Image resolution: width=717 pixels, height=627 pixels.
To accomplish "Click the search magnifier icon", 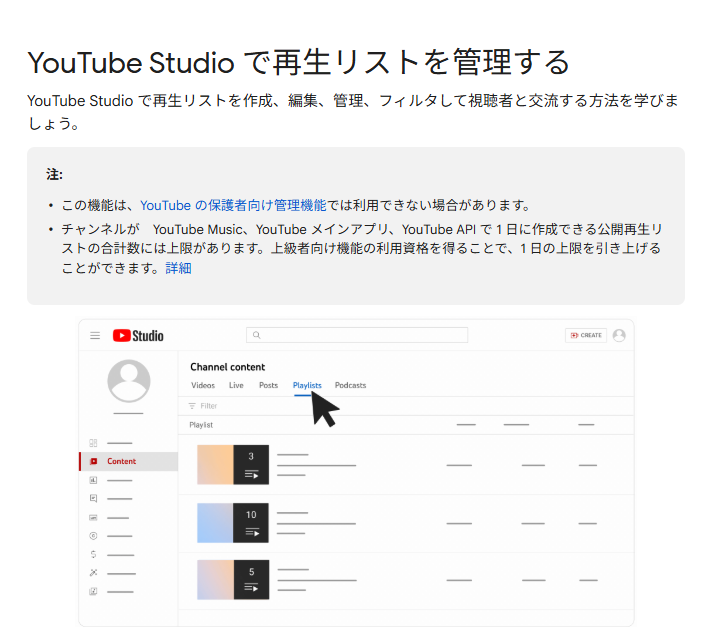I will [257, 335].
